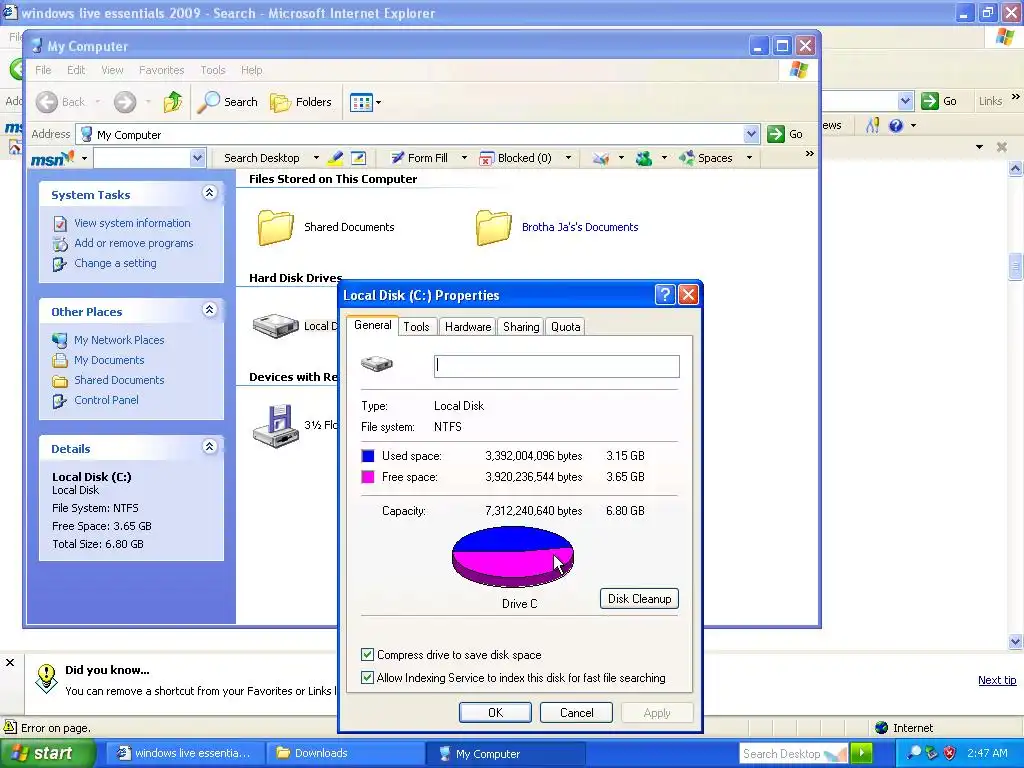
Task: Switch to the Quota tab
Action: [x=565, y=327]
